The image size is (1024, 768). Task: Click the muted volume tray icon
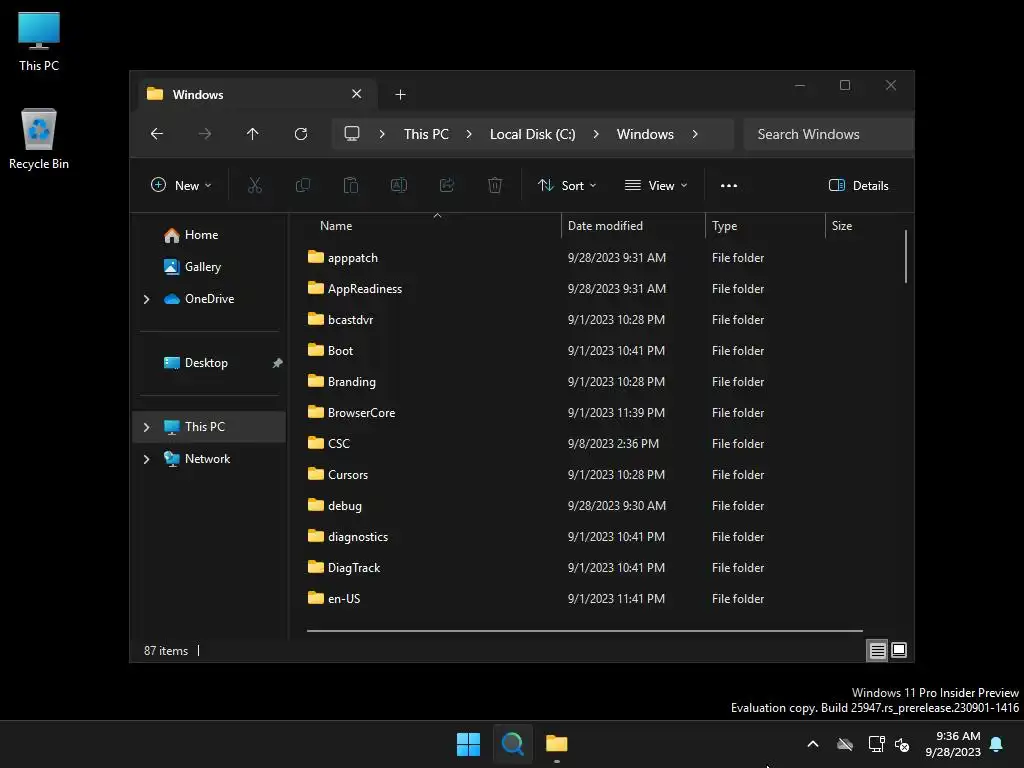click(x=903, y=744)
